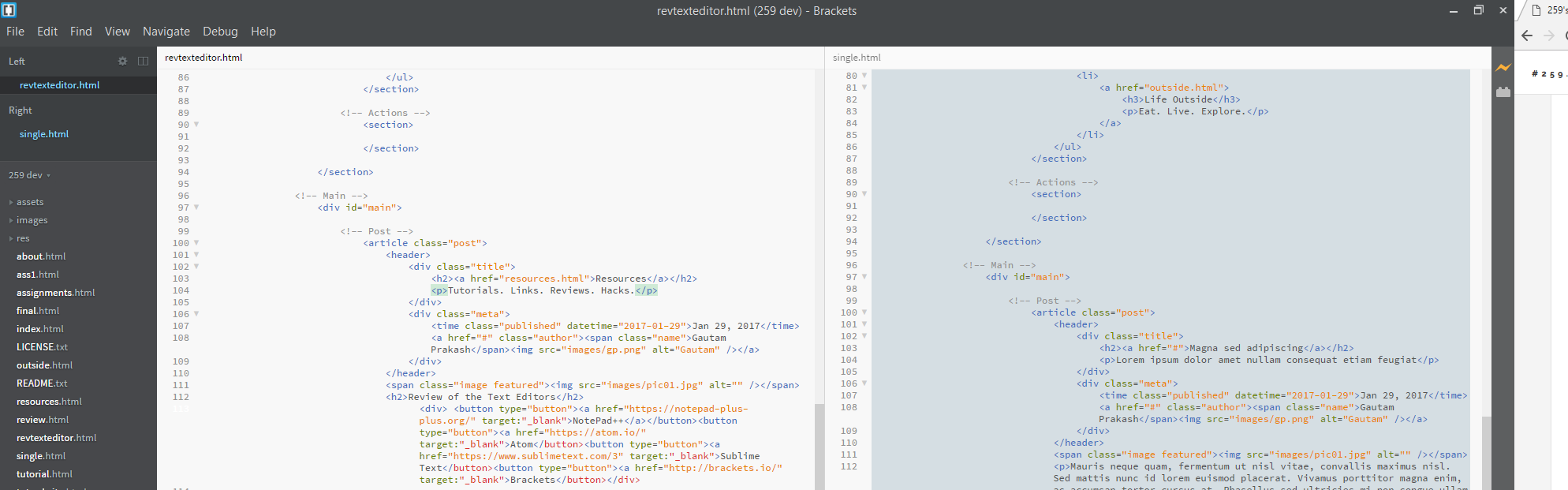1568x490 pixels.
Task: Place cursor on "Review of the Text Editors" heading
Action: pyautogui.click(x=484, y=397)
